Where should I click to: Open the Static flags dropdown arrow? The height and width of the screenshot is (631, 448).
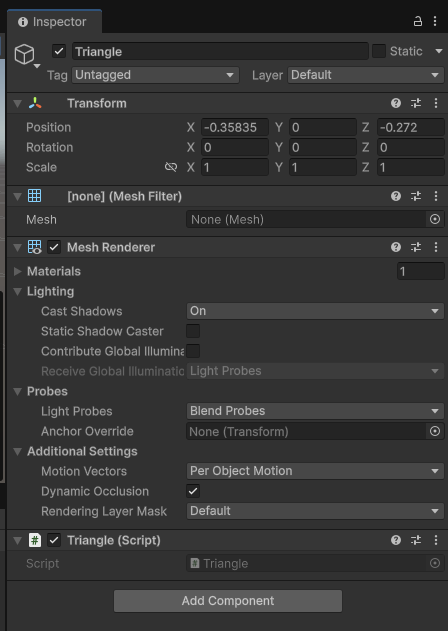438,51
